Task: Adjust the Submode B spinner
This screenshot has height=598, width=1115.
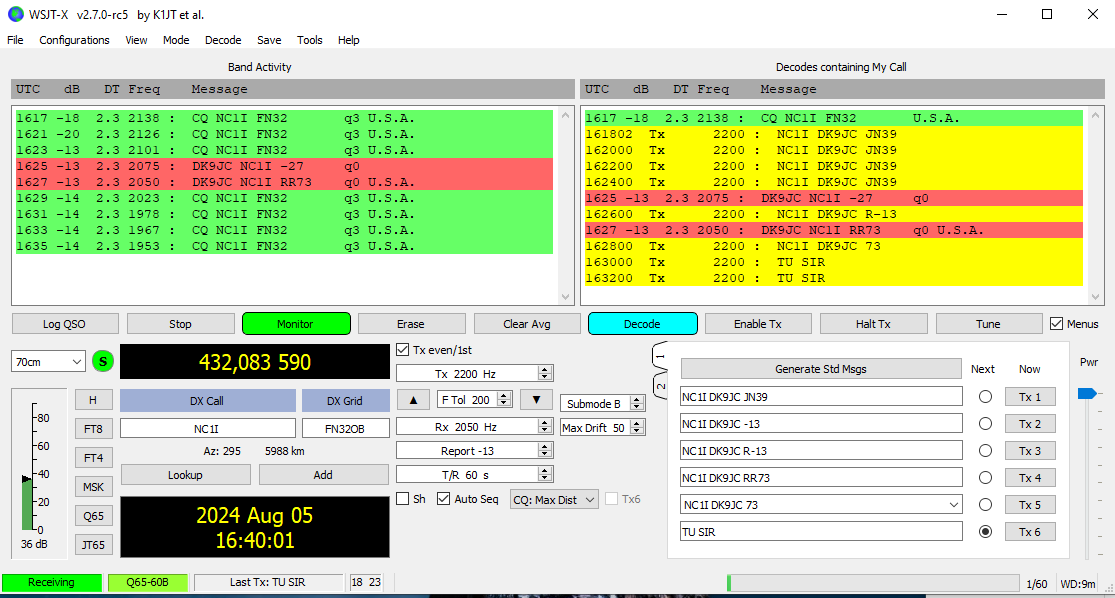Action: [x=637, y=404]
